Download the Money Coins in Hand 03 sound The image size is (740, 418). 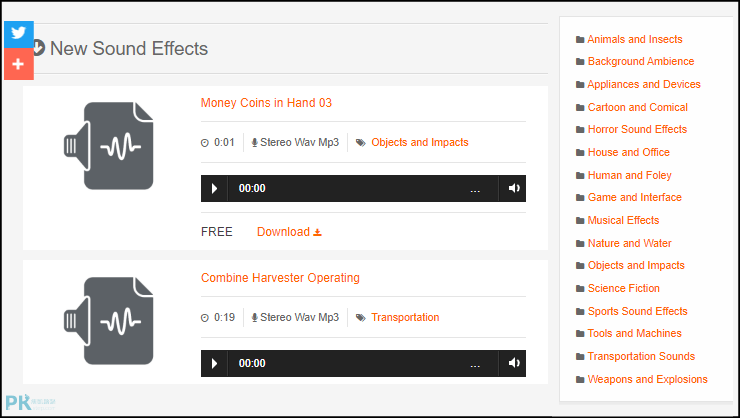(x=289, y=232)
